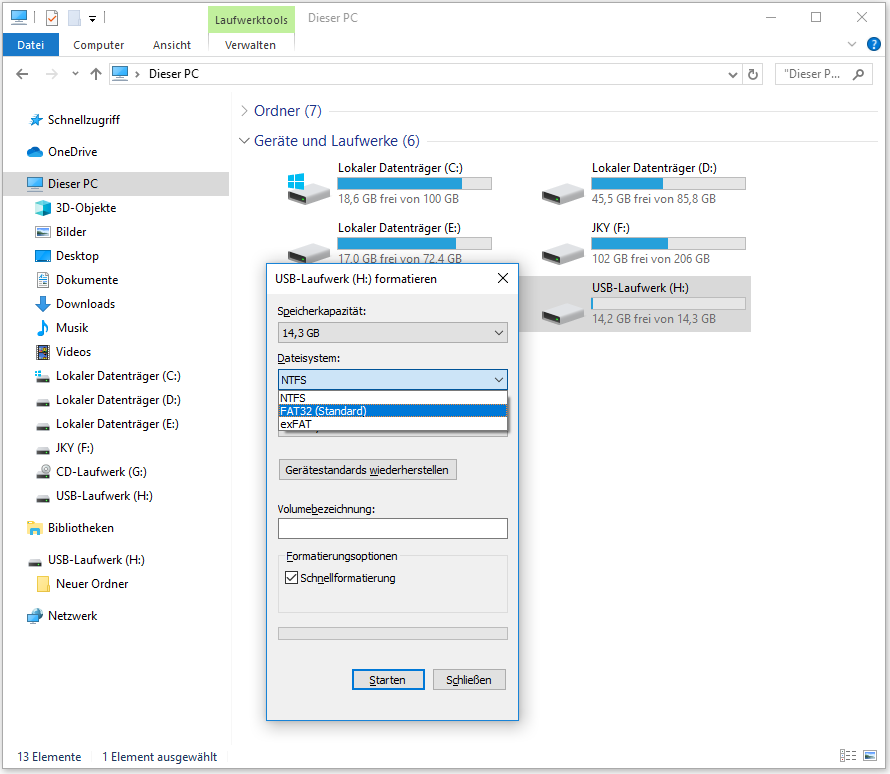Image resolution: width=890 pixels, height=774 pixels.
Task: Go back with the left arrow
Action: (22, 74)
